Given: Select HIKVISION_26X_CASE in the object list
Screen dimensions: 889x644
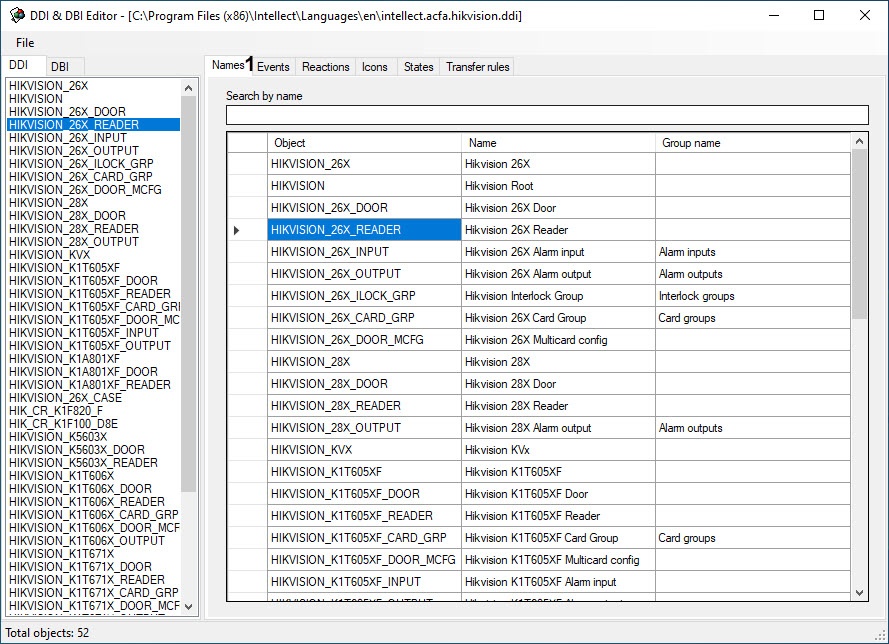Looking at the screenshot, I should click(65, 398).
